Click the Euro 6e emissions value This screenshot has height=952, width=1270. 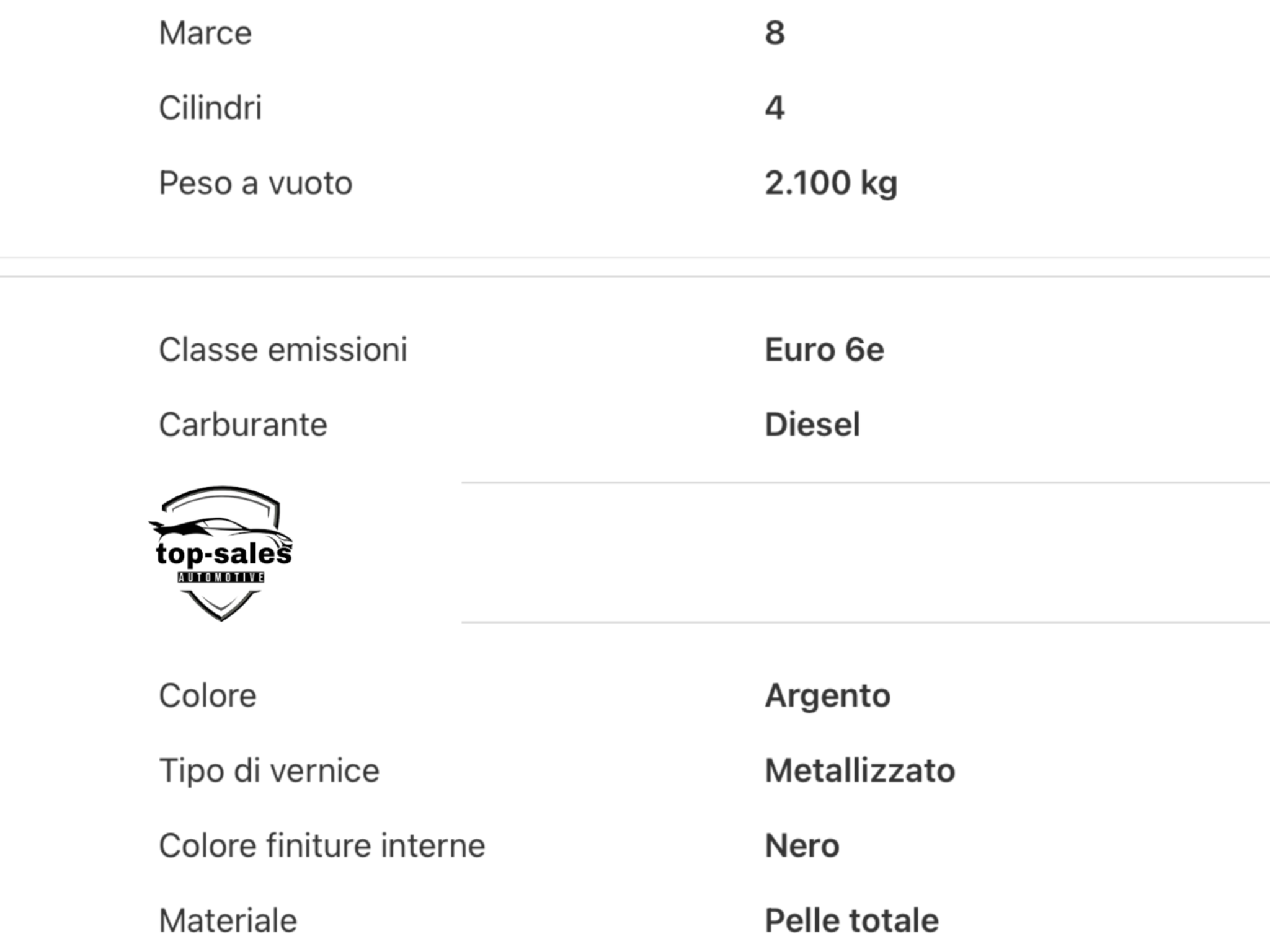pos(824,350)
